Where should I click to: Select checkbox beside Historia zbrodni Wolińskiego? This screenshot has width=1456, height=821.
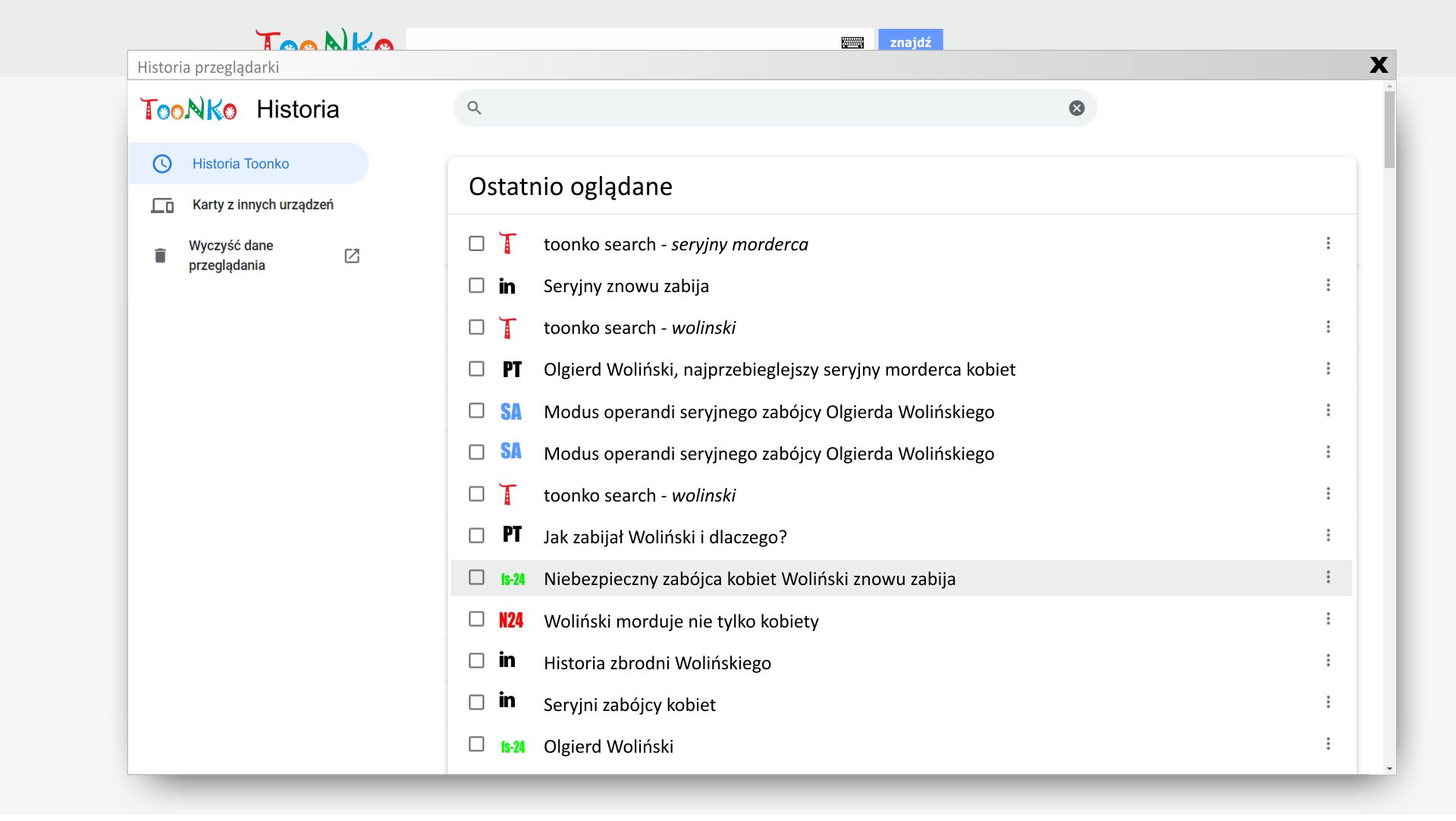pyautogui.click(x=476, y=661)
